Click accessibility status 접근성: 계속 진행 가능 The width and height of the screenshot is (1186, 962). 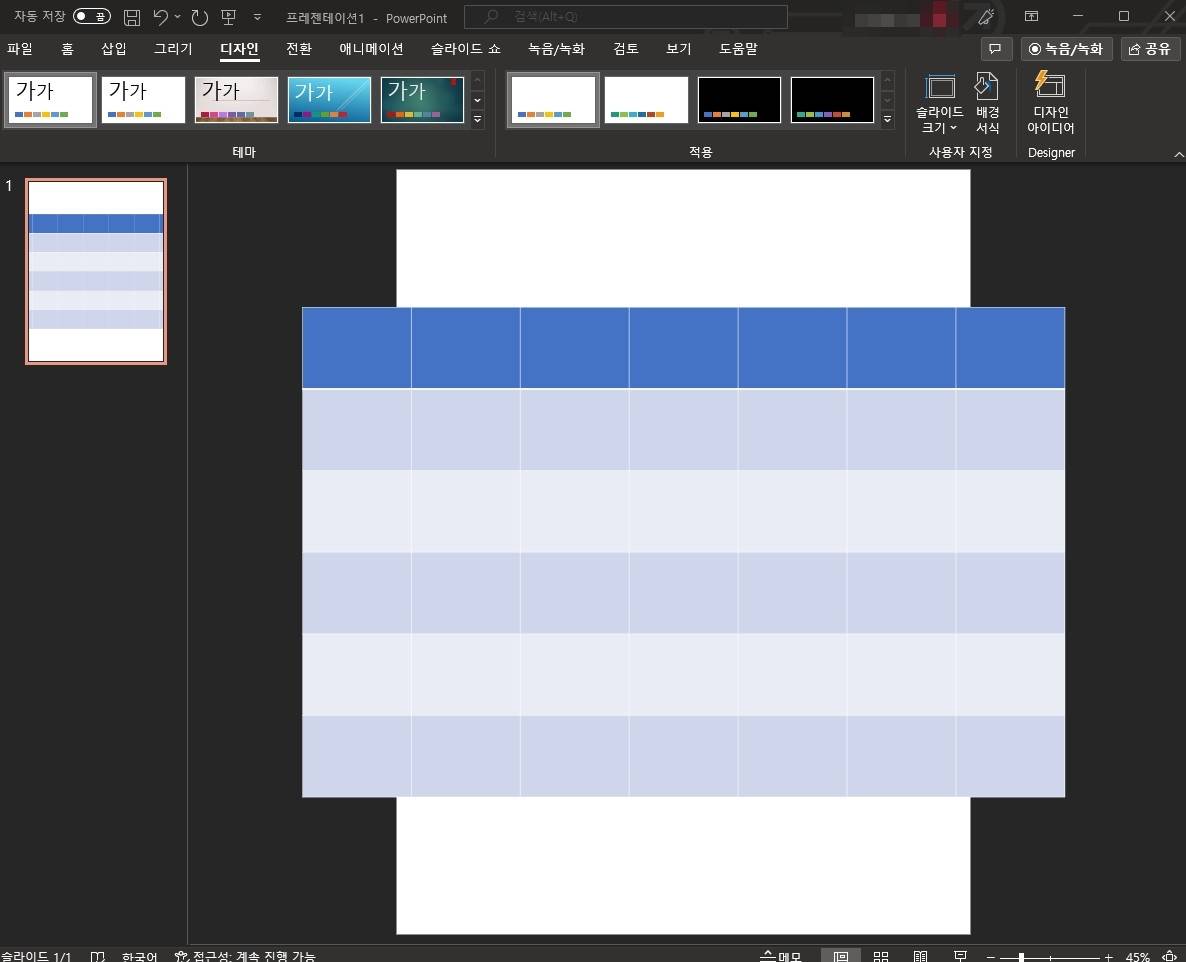coord(245,957)
